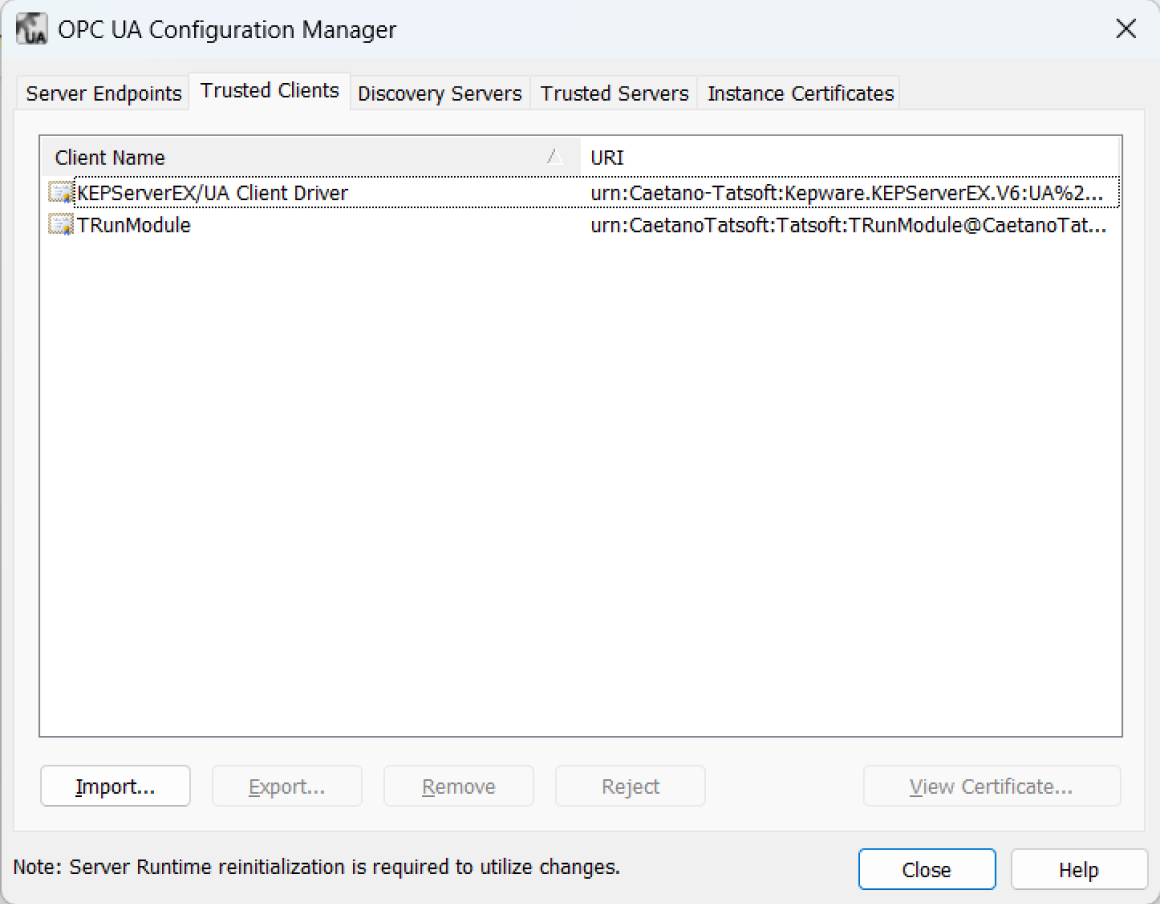Open Help for the configuration manager
This screenshot has height=904, width=1160.
pos(1078,870)
